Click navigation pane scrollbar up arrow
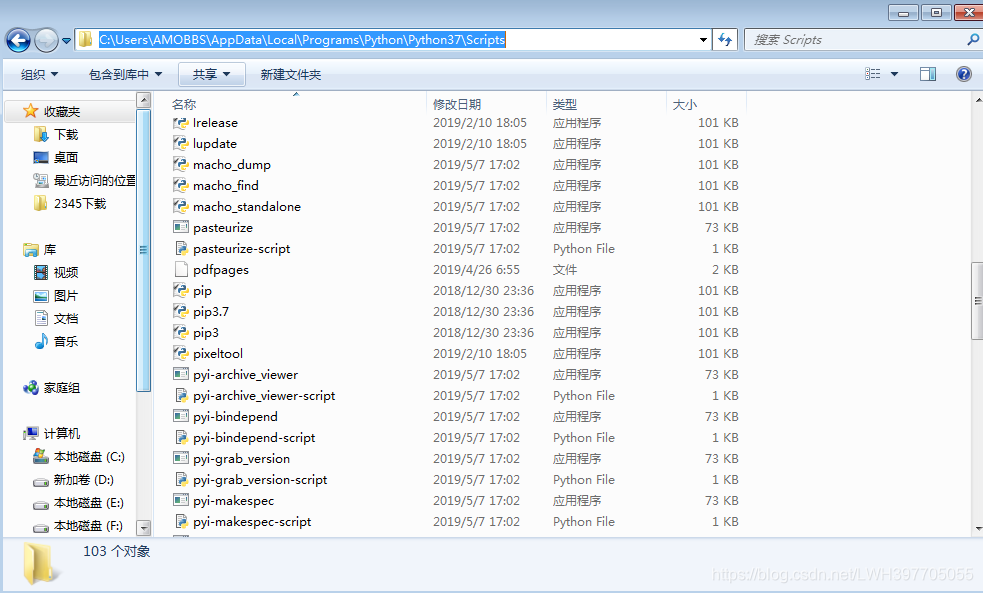 (144, 100)
